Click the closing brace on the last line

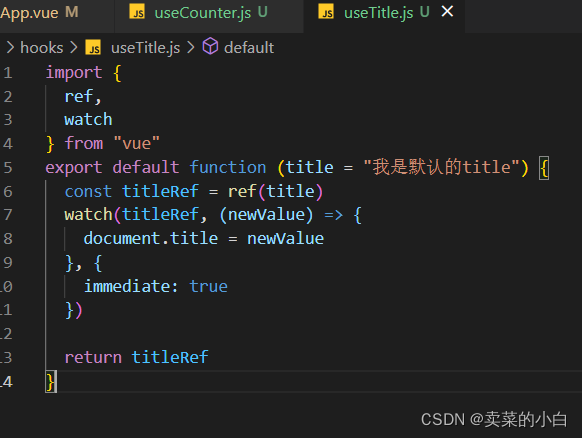pos(50,382)
